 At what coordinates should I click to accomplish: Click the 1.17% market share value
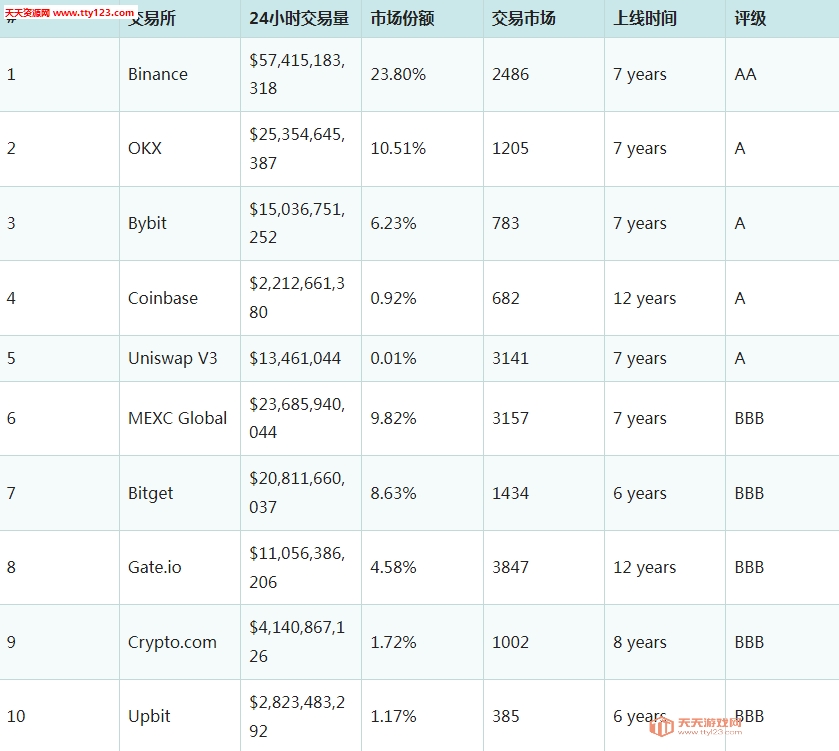393,716
